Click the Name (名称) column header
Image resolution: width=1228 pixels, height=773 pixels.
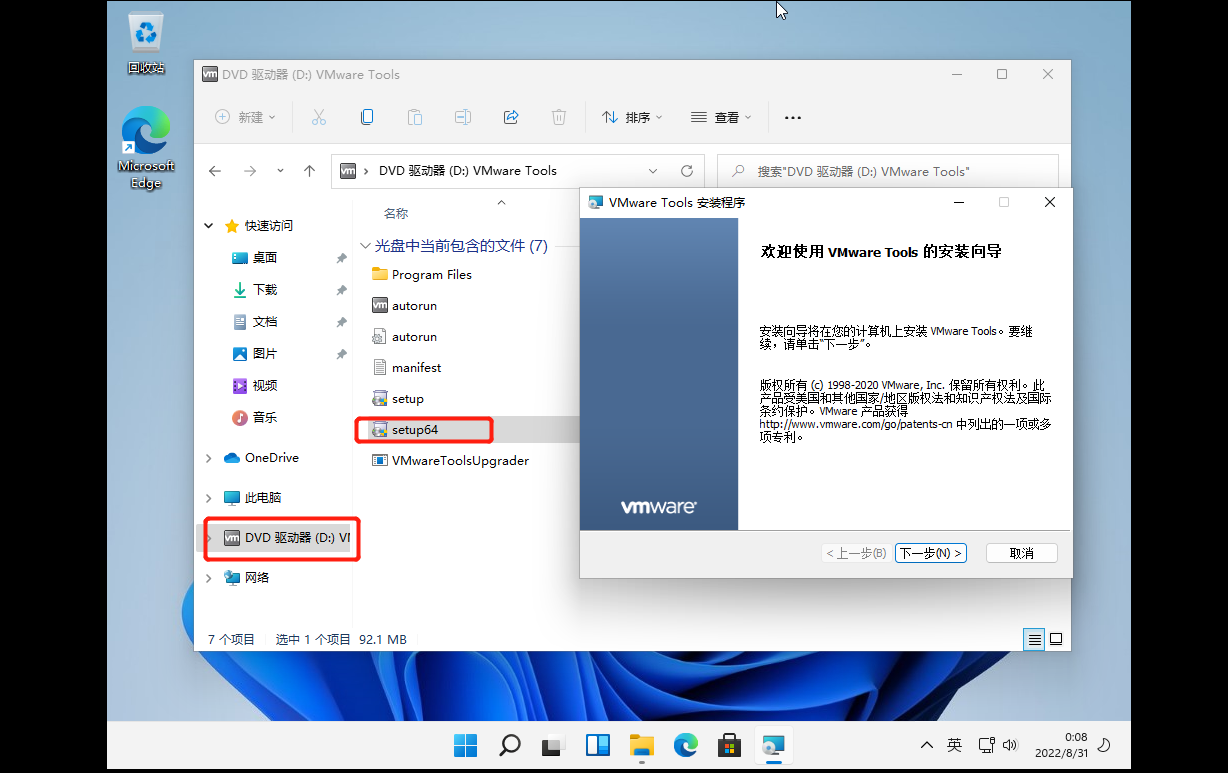396,213
